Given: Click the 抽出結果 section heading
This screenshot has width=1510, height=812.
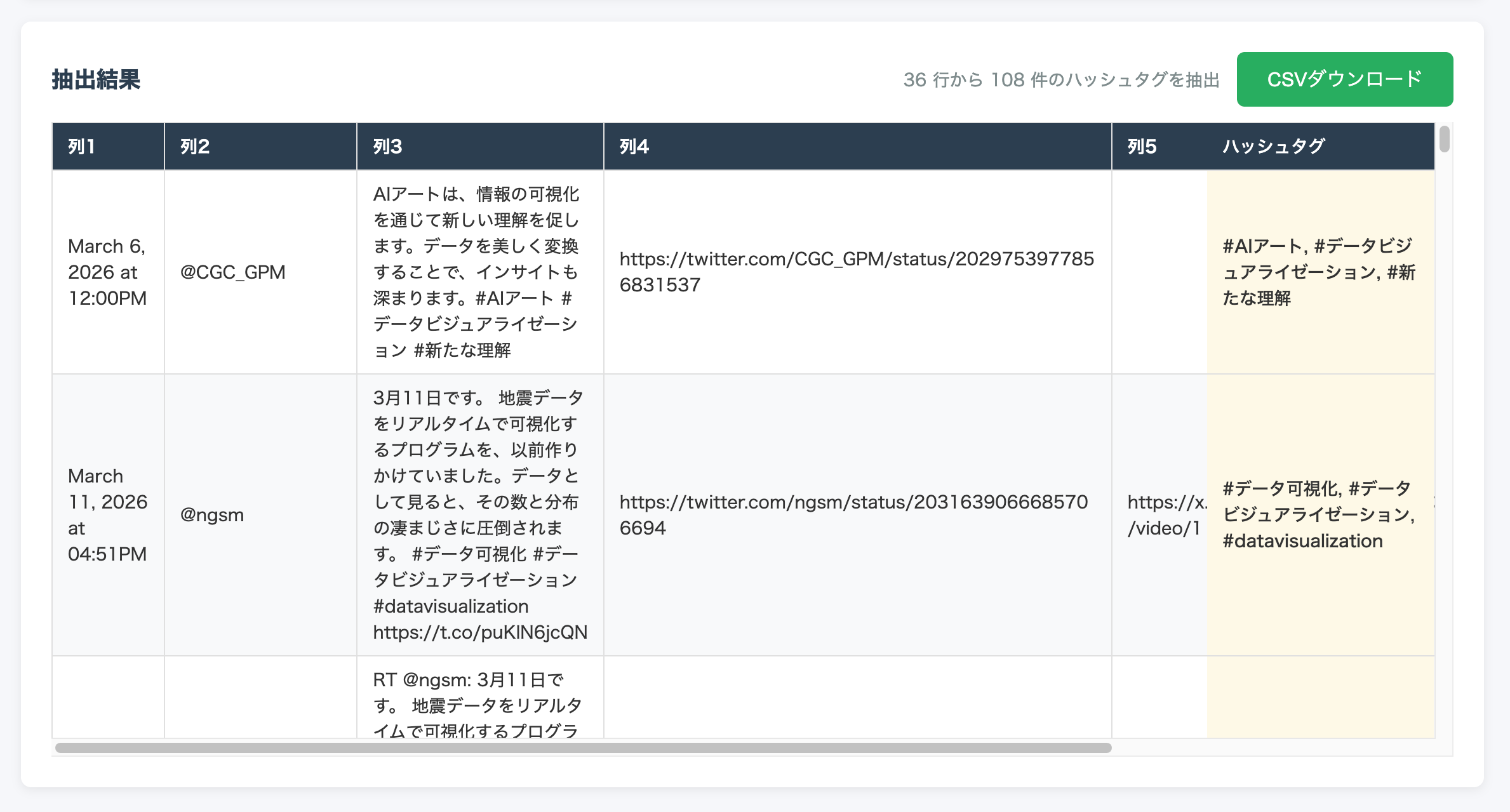Looking at the screenshot, I should [96, 79].
